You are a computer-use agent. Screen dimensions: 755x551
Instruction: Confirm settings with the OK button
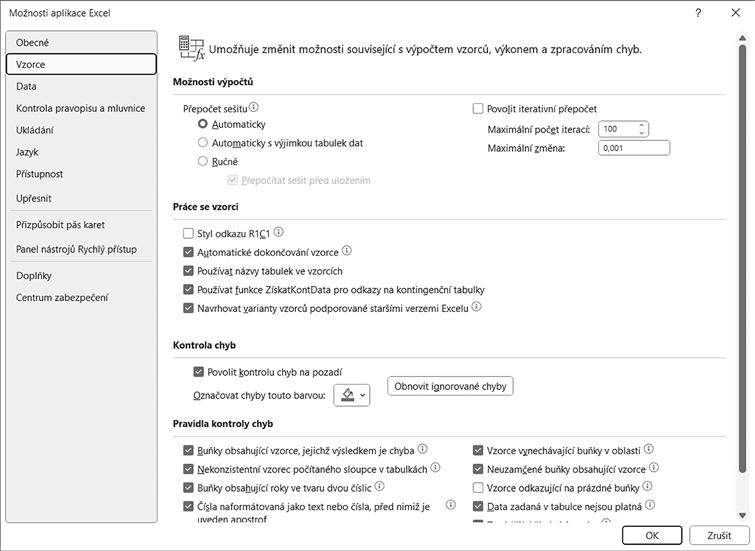pos(651,535)
